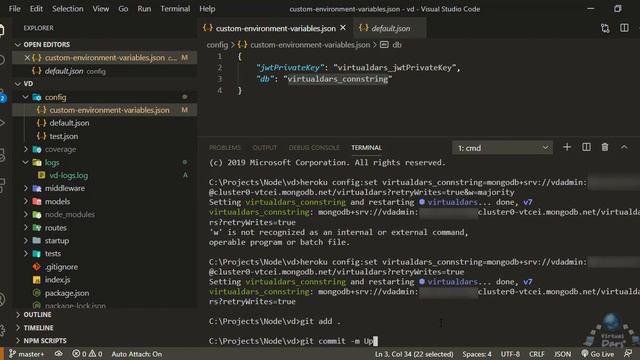Image resolution: width=640 pixels, height=360 pixels.
Task: Kill terminal with the trash icon
Action: pos(605,147)
